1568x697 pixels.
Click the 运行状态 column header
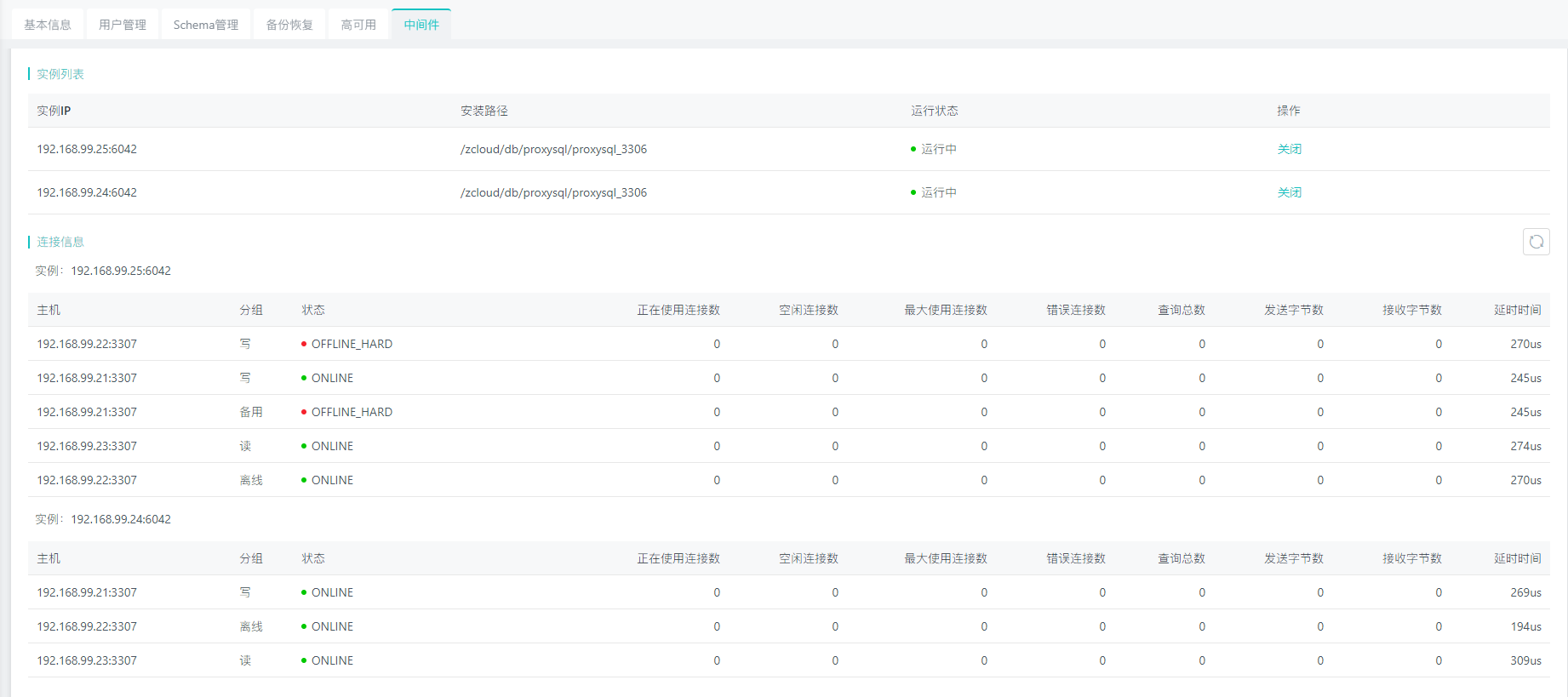[934, 111]
